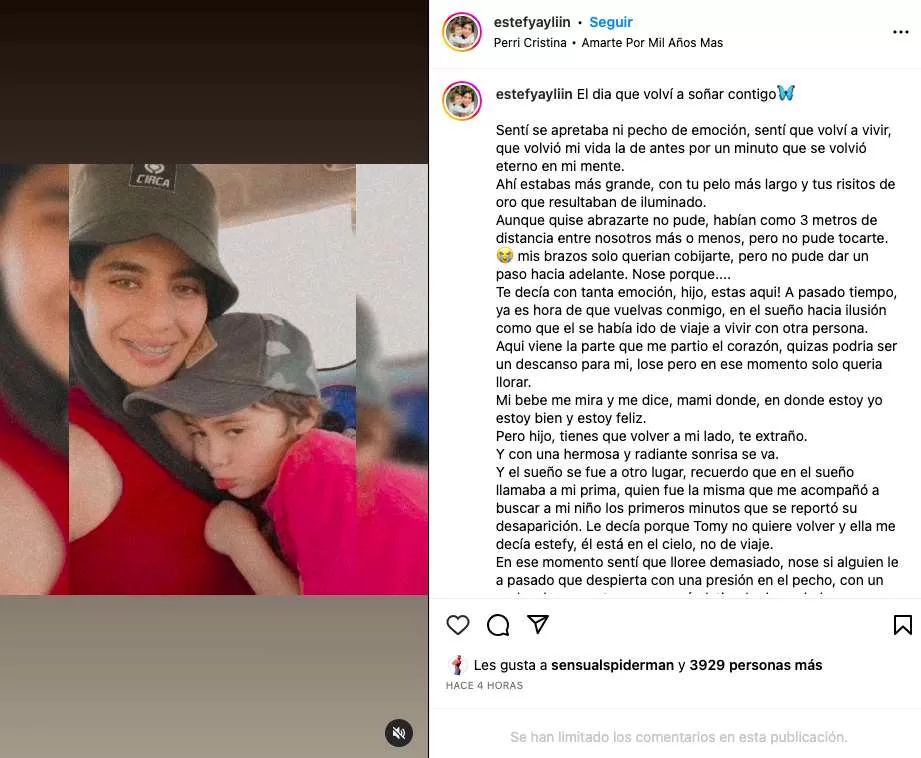Like the post with the heart icon
The width and height of the screenshot is (921, 758).
coord(458,625)
